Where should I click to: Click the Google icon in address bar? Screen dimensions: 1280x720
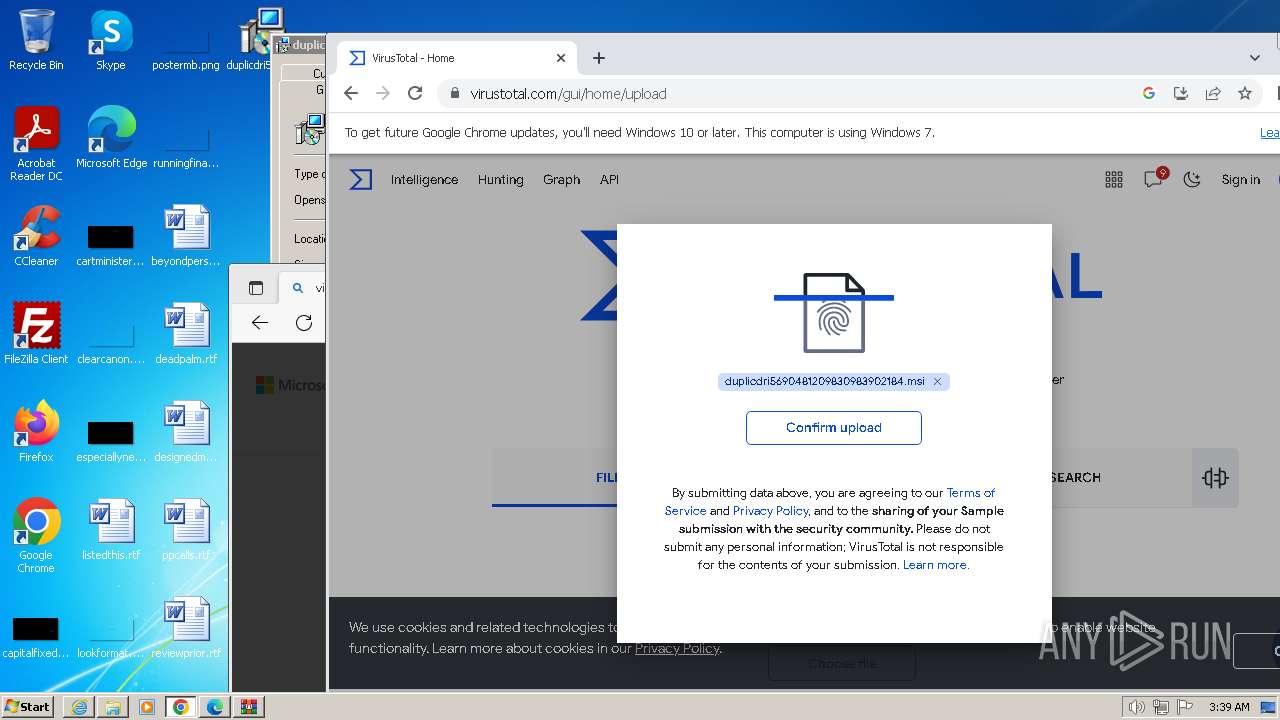(x=1149, y=93)
